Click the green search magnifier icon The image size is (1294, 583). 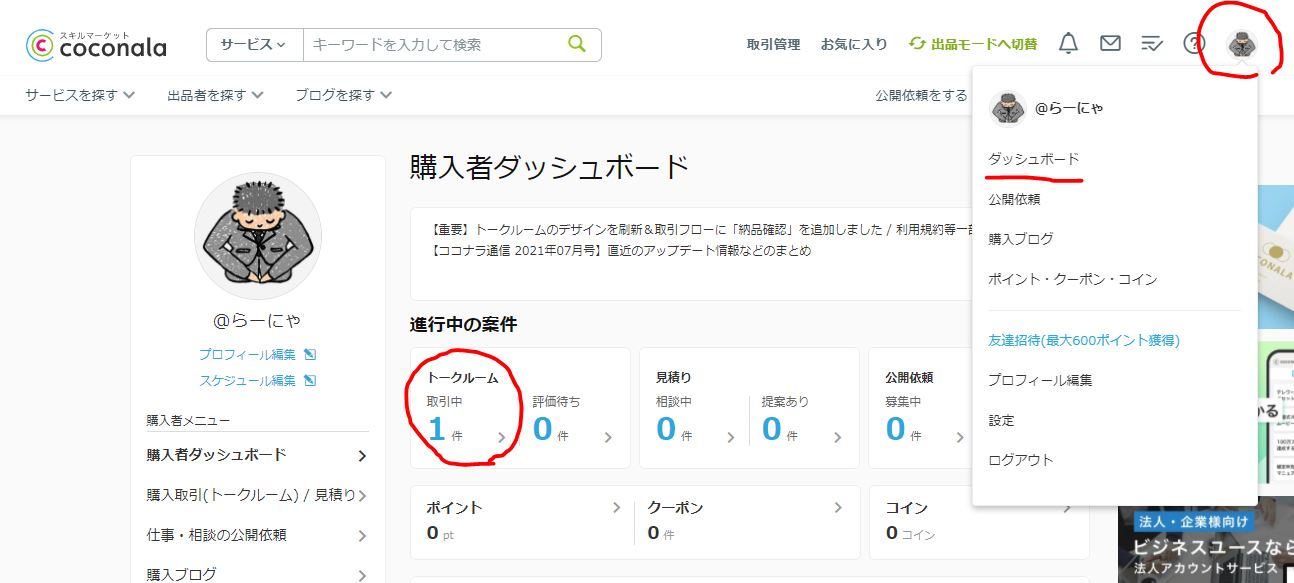577,44
